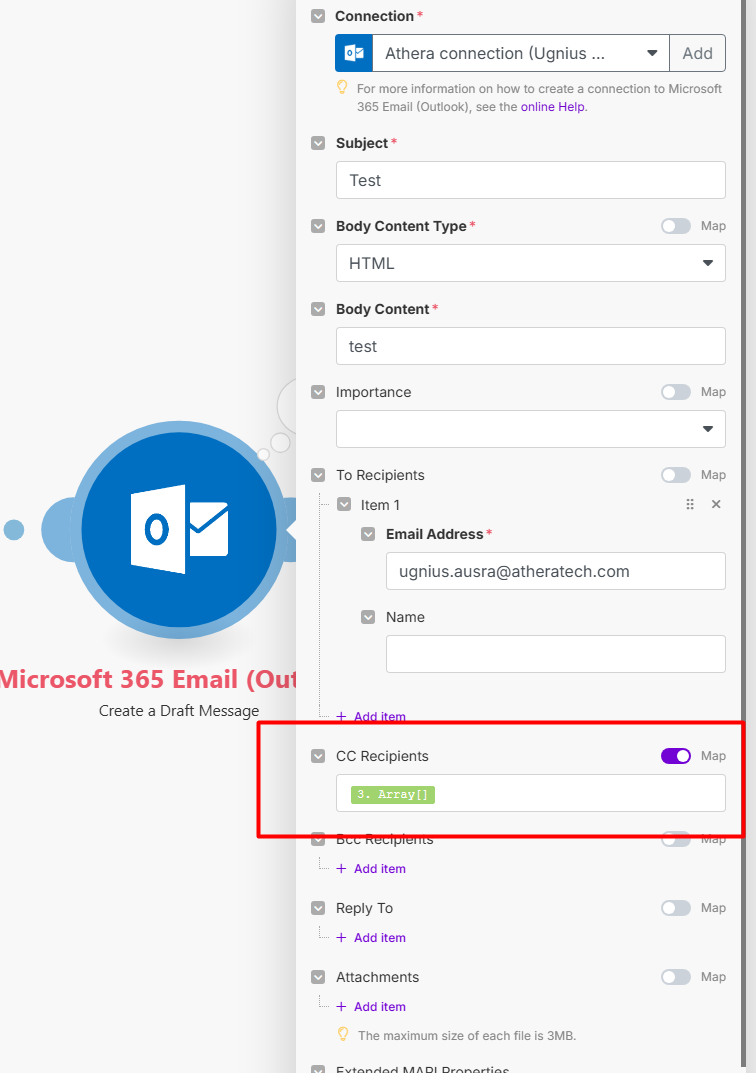This screenshot has height=1073, width=756.
Task: Click the Email Address input field
Action: 556,571
